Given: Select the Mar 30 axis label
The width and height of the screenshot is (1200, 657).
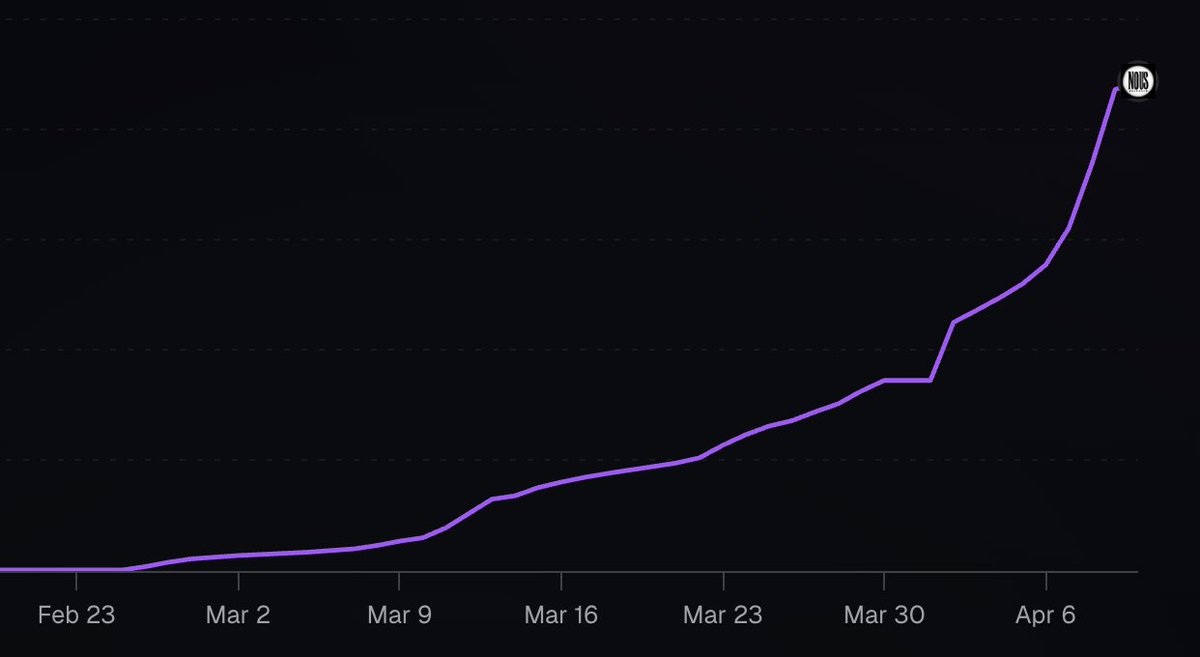Looking at the screenshot, I should [x=884, y=615].
